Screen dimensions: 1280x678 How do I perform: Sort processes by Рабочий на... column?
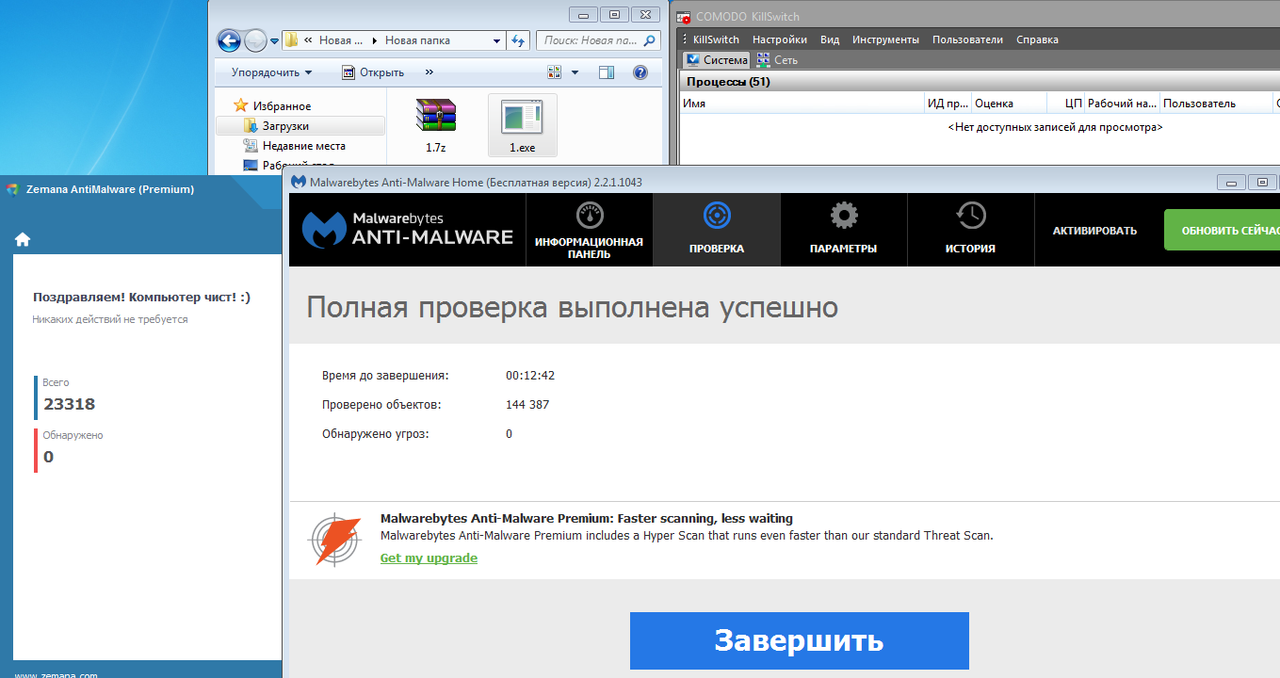(x=1122, y=103)
